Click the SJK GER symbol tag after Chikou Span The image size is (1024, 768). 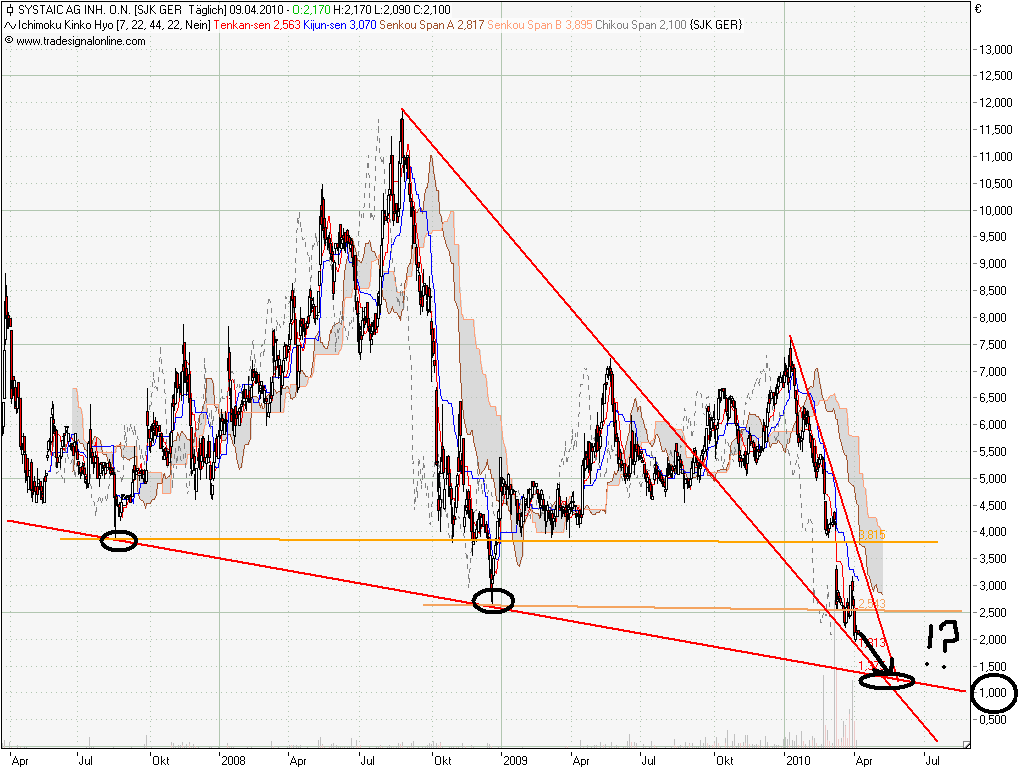716,25
